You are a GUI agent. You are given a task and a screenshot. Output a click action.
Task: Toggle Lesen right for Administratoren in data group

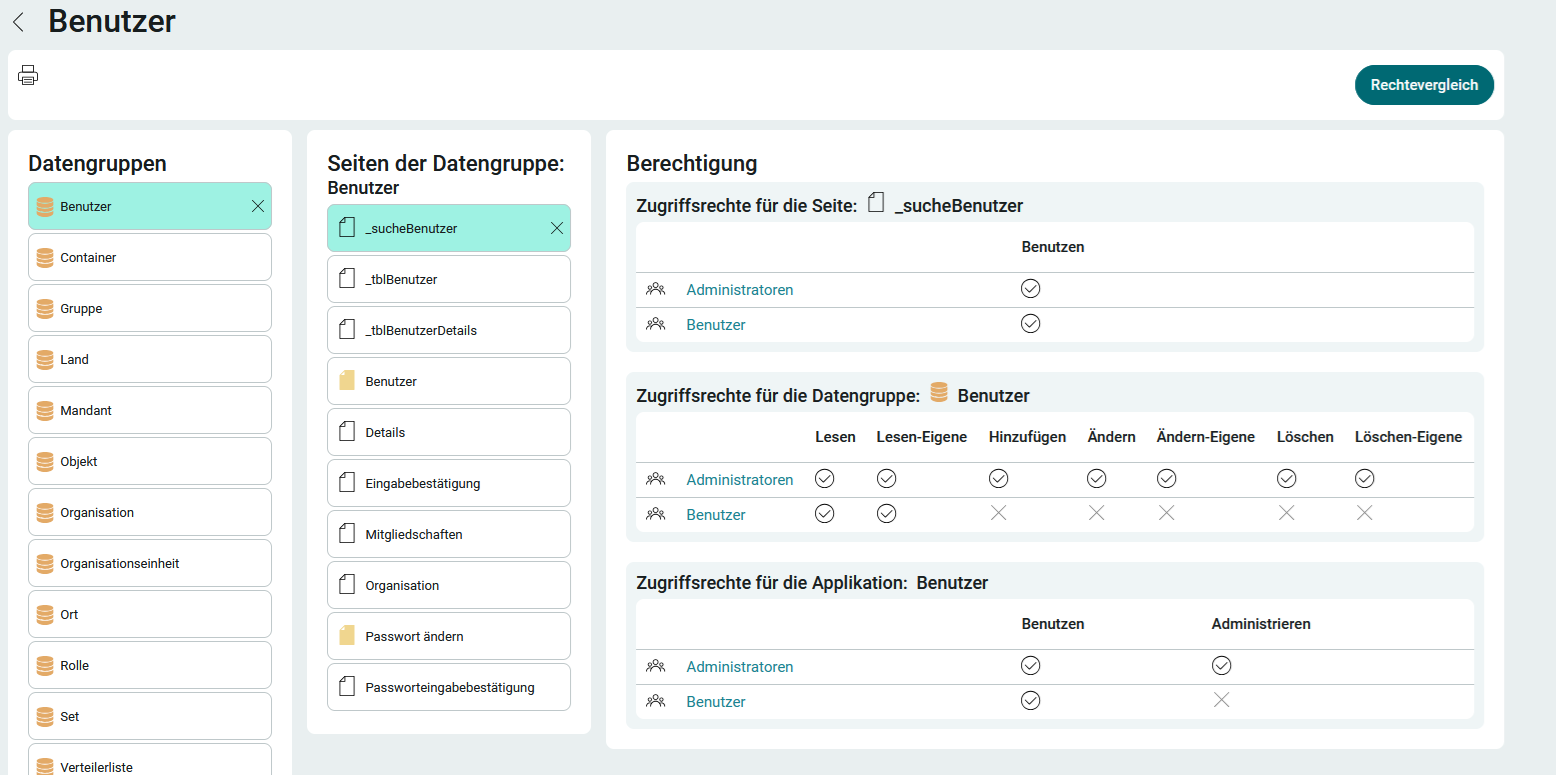pos(825,479)
